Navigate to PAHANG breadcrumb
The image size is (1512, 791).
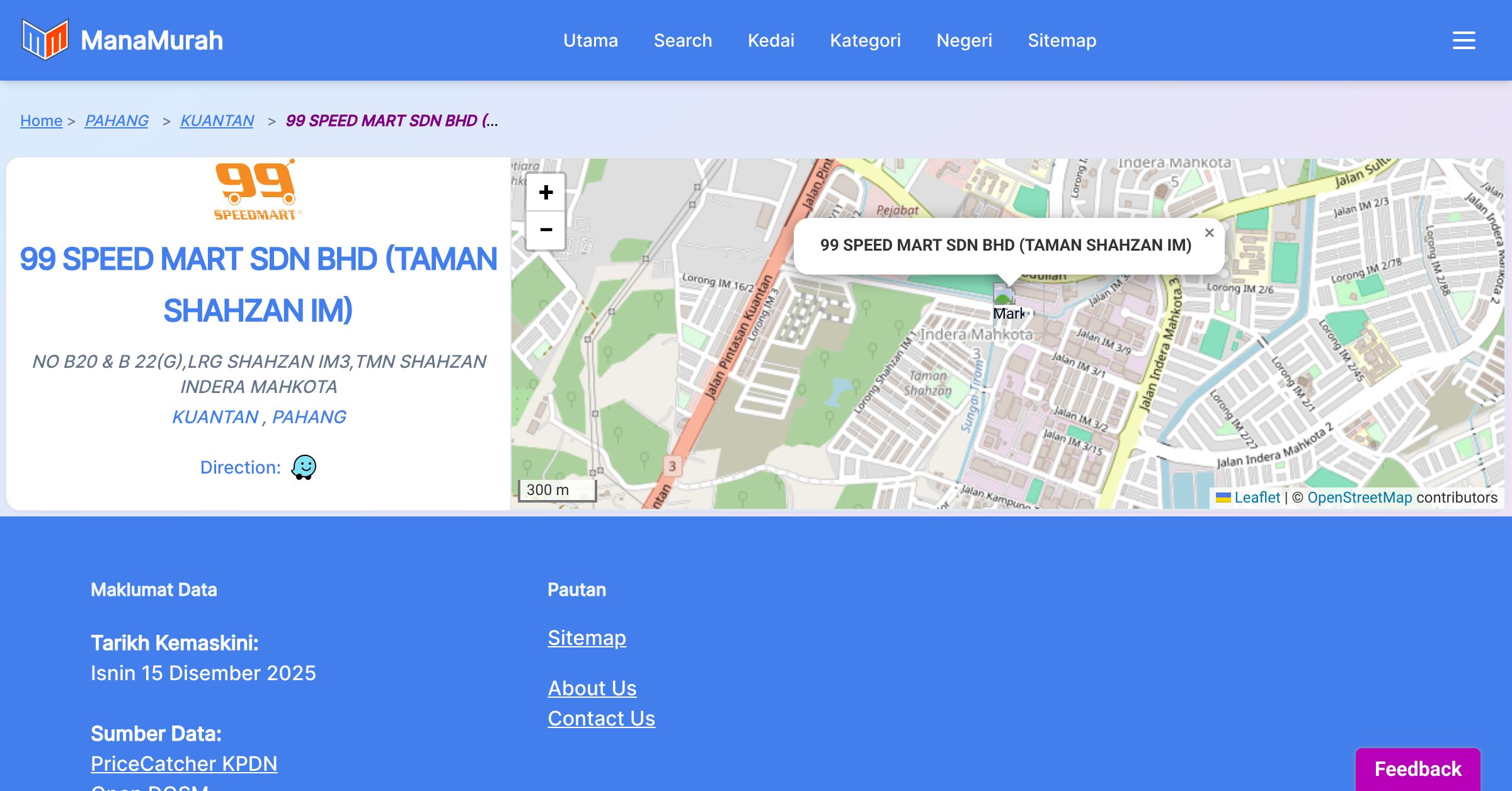[x=117, y=120]
